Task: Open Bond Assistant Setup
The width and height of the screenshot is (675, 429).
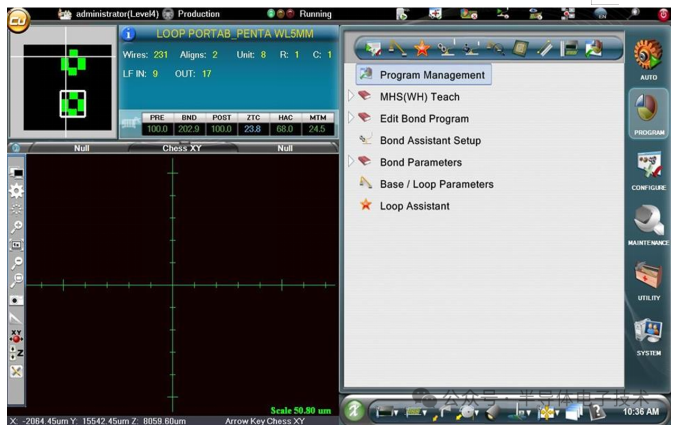Action: (429, 141)
